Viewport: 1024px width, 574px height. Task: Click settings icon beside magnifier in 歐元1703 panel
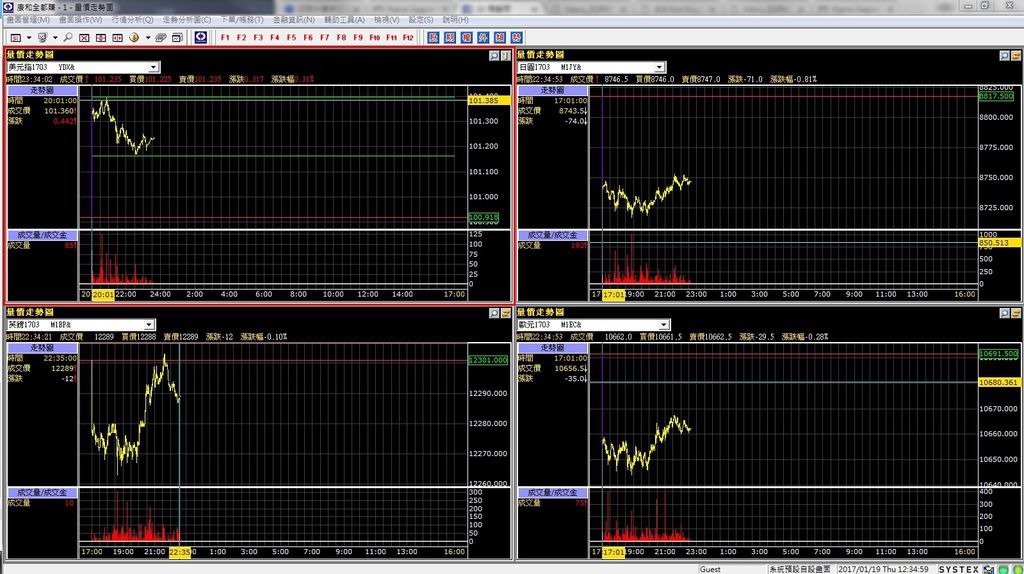(1016, 313)
